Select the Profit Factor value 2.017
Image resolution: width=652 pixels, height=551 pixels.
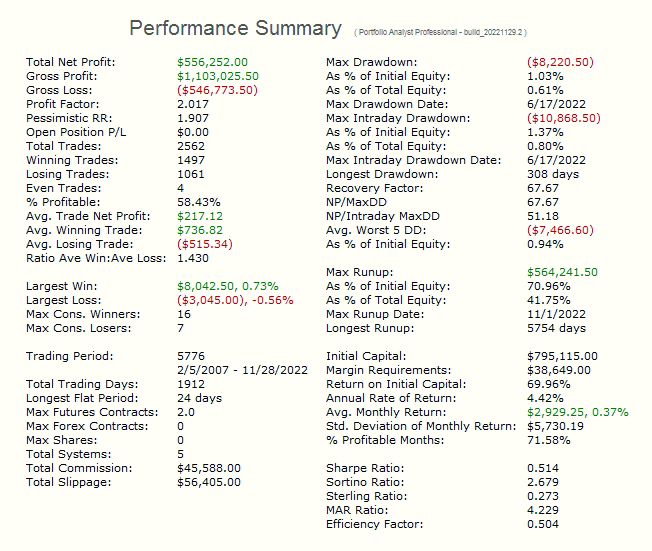[x=193, y=104]
